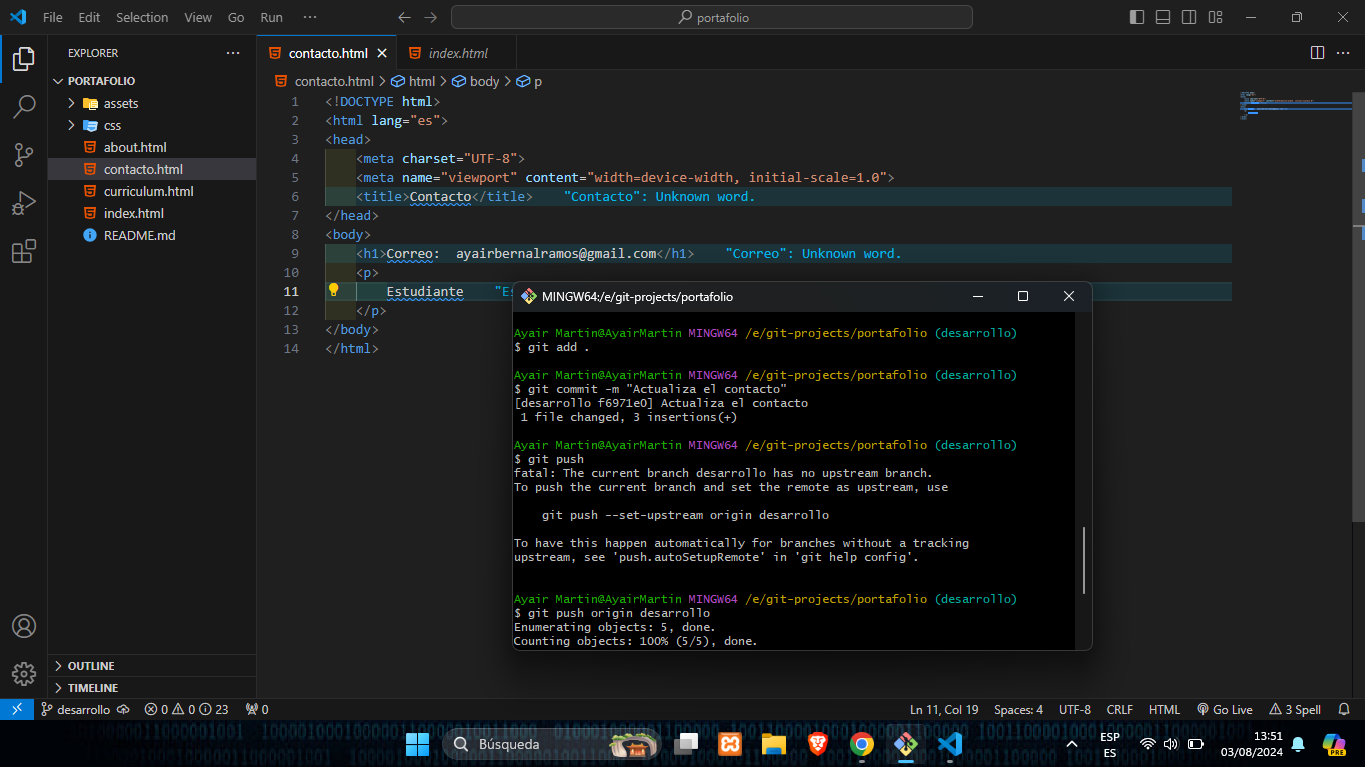Expand the css folder
Viewport: 1365px width, 767px height.
[x=152, y=125]
